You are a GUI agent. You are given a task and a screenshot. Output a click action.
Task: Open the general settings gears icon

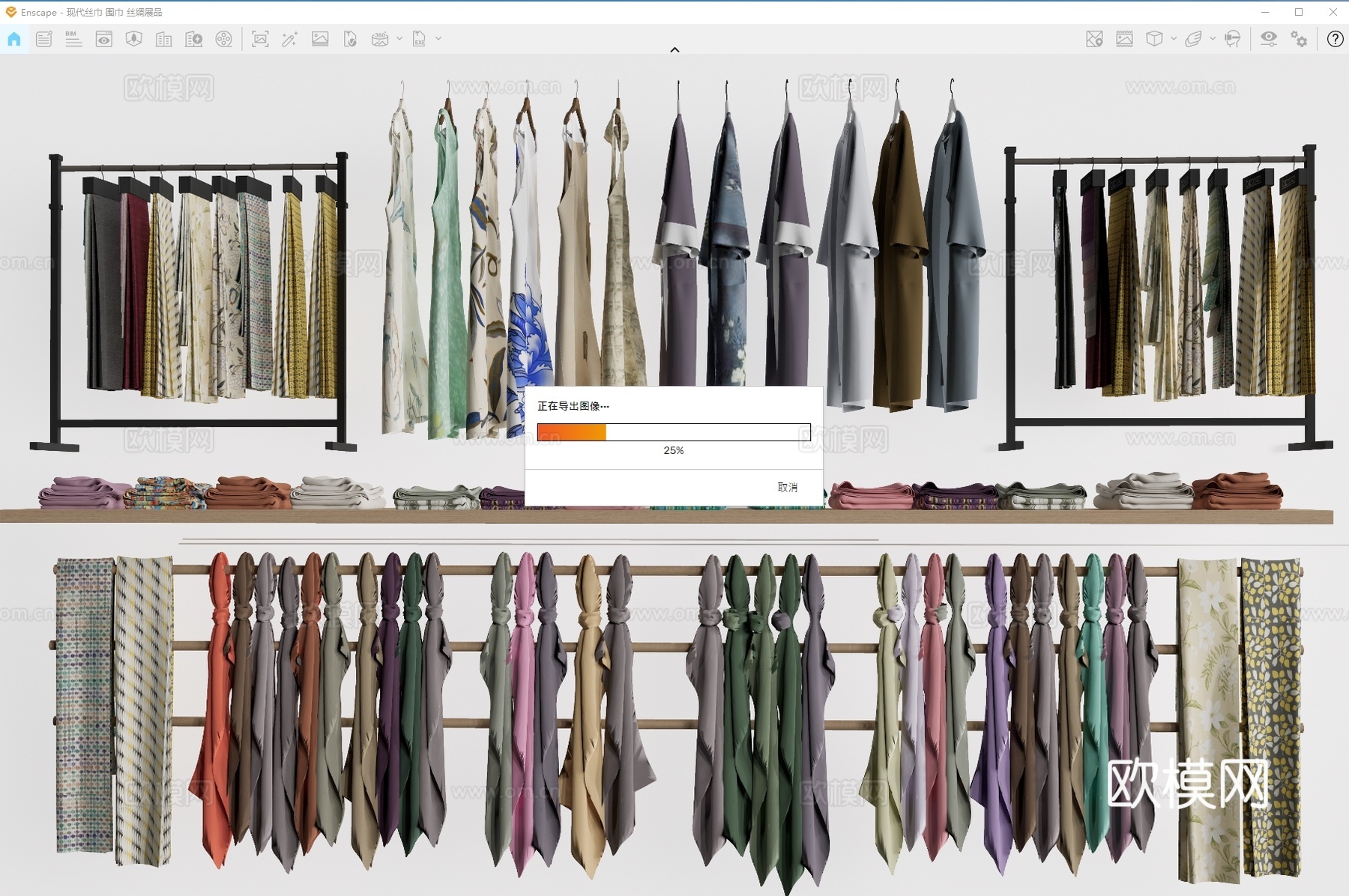[1300, 39]
